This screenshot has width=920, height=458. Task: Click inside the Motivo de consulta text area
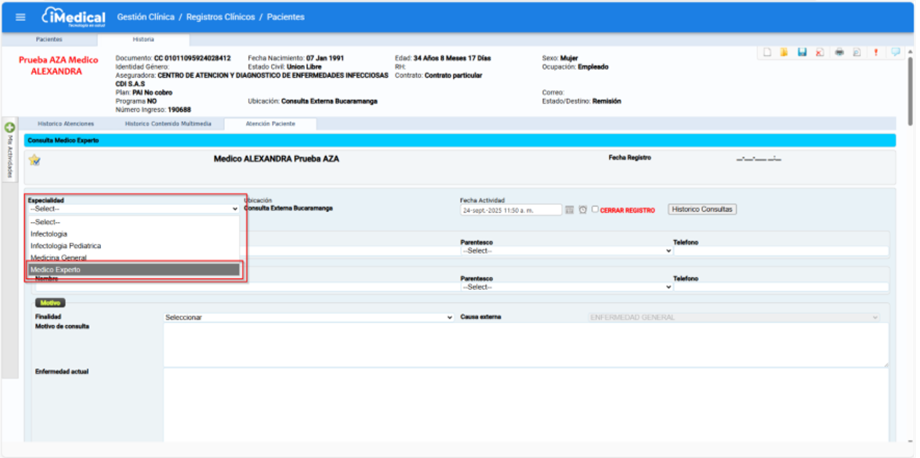525,345
